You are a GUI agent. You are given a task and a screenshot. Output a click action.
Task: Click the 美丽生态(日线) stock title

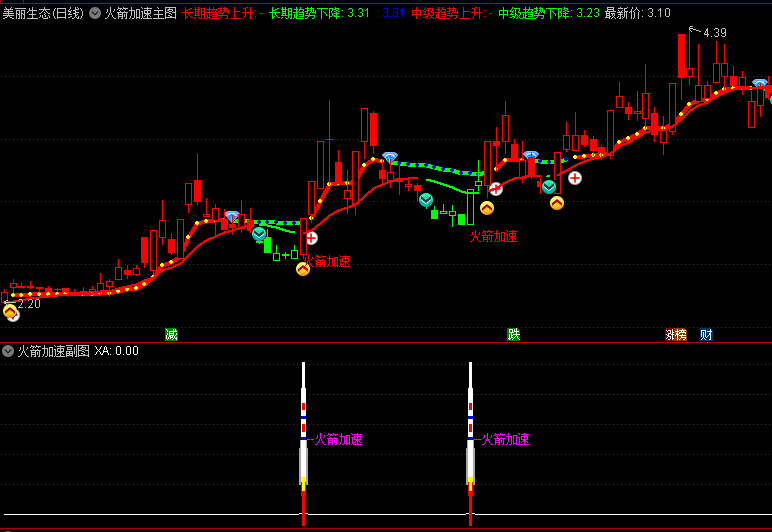(x=43, y=13)
